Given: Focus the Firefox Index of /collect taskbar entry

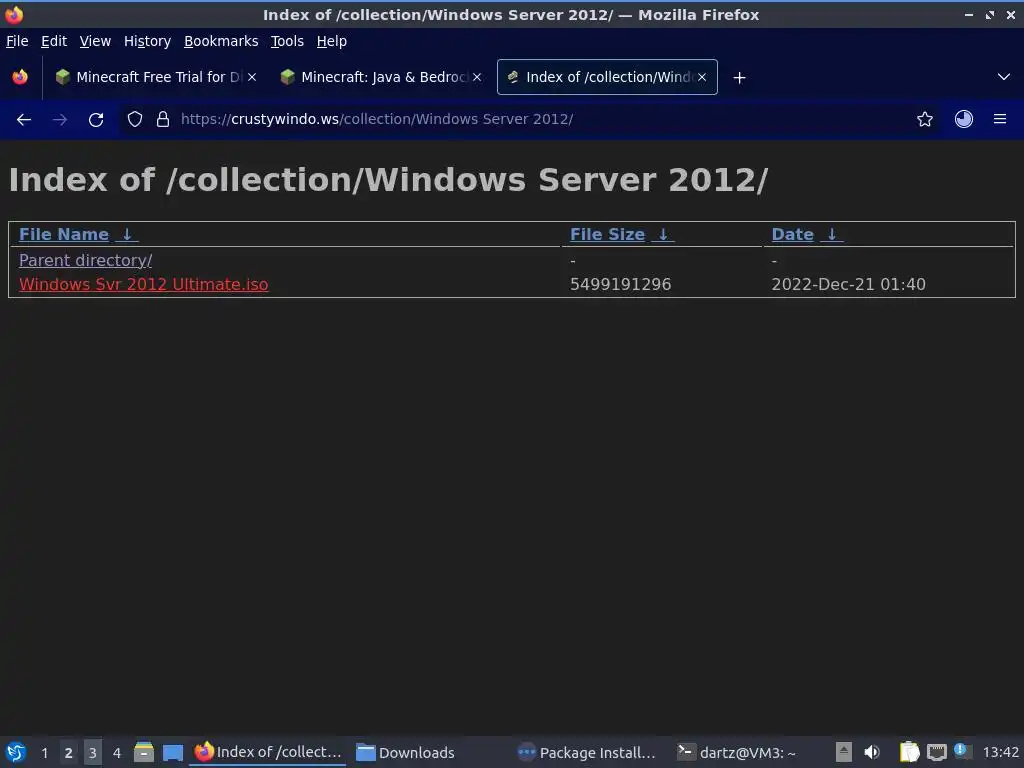Looking at the screenshot, I should [268, 752].
